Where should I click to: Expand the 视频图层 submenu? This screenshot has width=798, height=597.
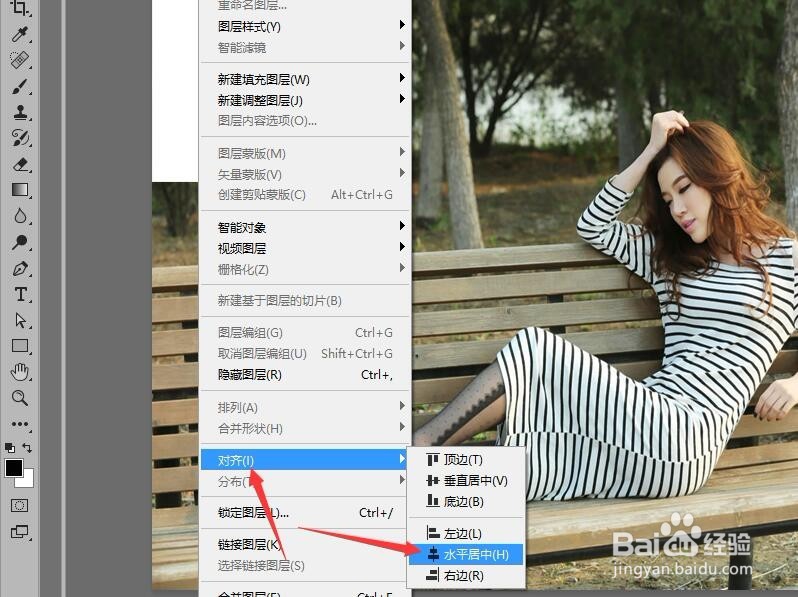[x=304, y=248]
